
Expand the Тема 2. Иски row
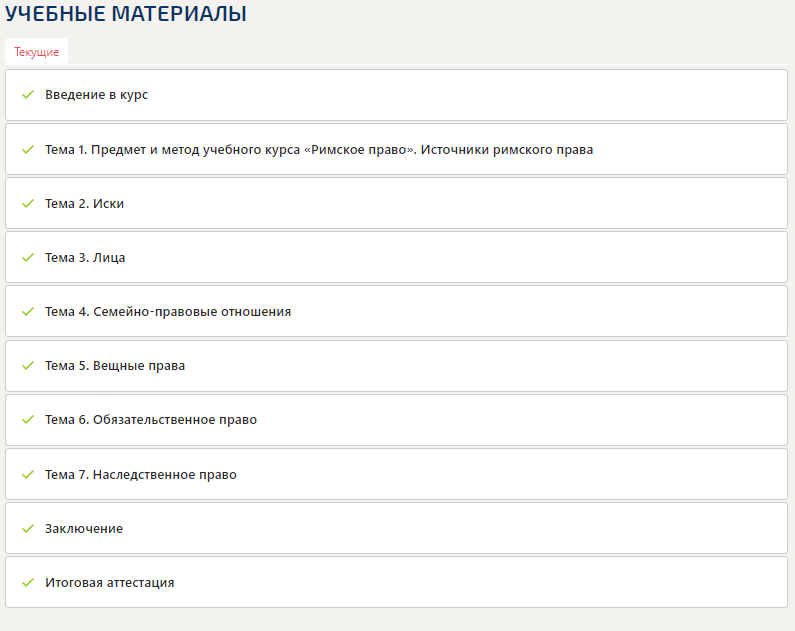(x=84, y=203)
